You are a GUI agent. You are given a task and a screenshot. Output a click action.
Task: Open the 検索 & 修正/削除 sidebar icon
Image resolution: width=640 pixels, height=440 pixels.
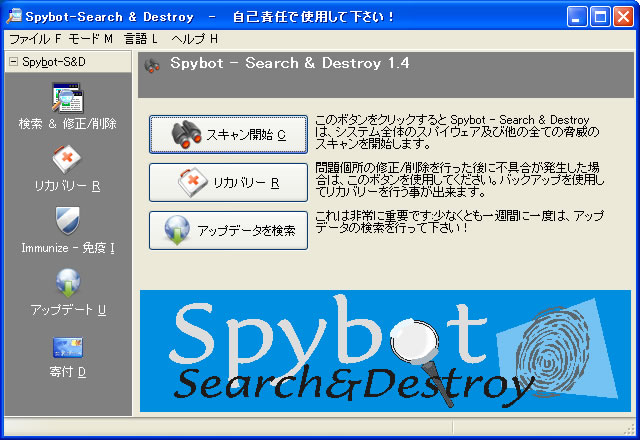tap(67, 98)
